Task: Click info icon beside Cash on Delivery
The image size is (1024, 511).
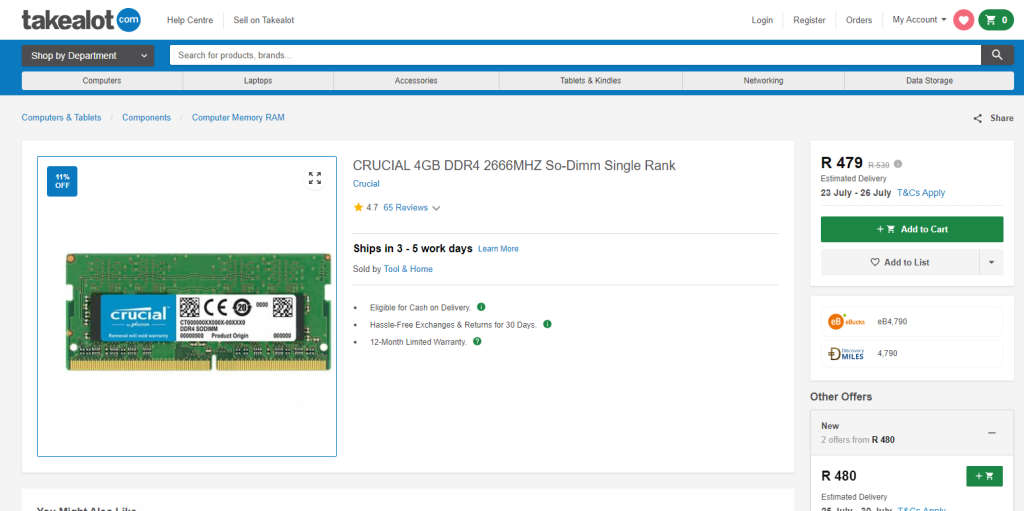Action: (481, 306)
